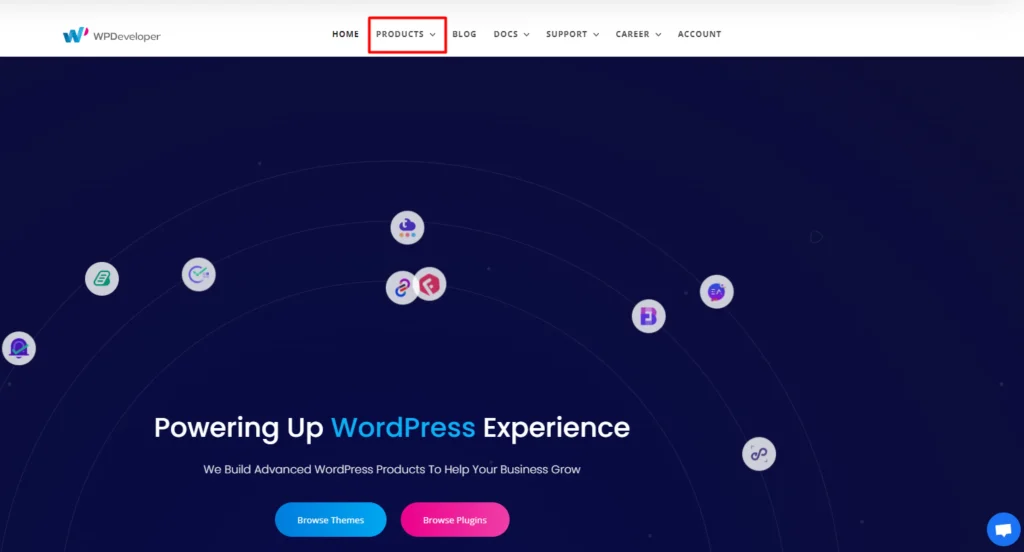Click the green document plugin icon
The height and width of the screenshot is (552, 1024).
pos(102,279)
